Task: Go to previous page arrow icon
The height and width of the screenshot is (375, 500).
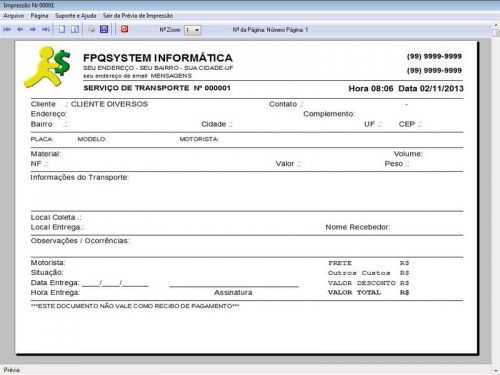Action: tap(20, 29)
